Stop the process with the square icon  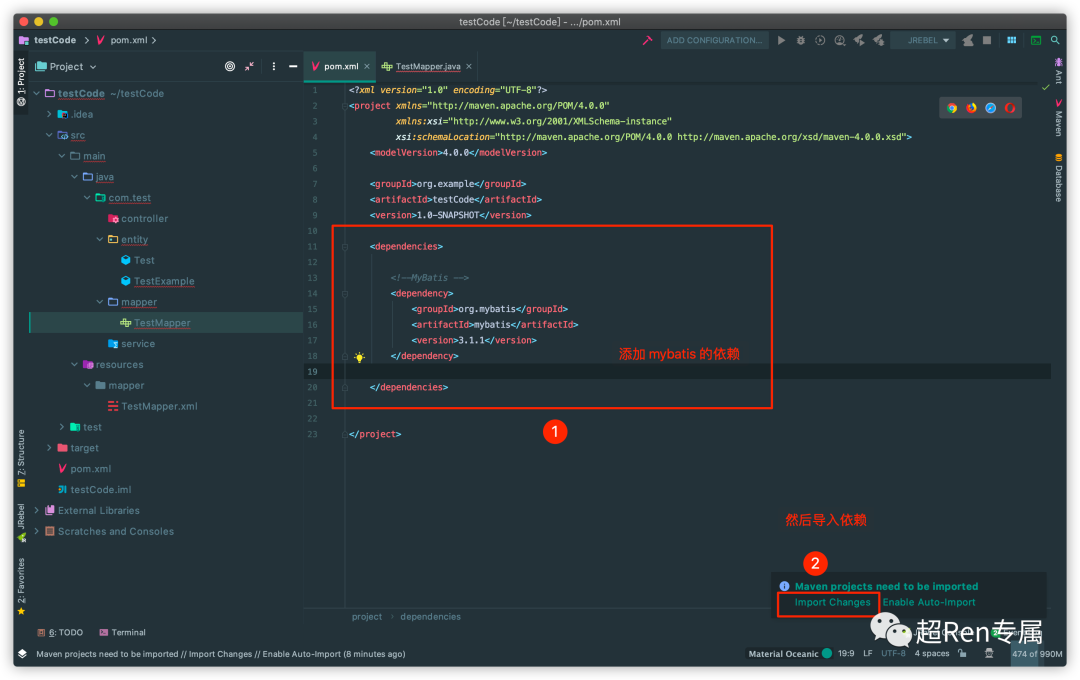987,41
